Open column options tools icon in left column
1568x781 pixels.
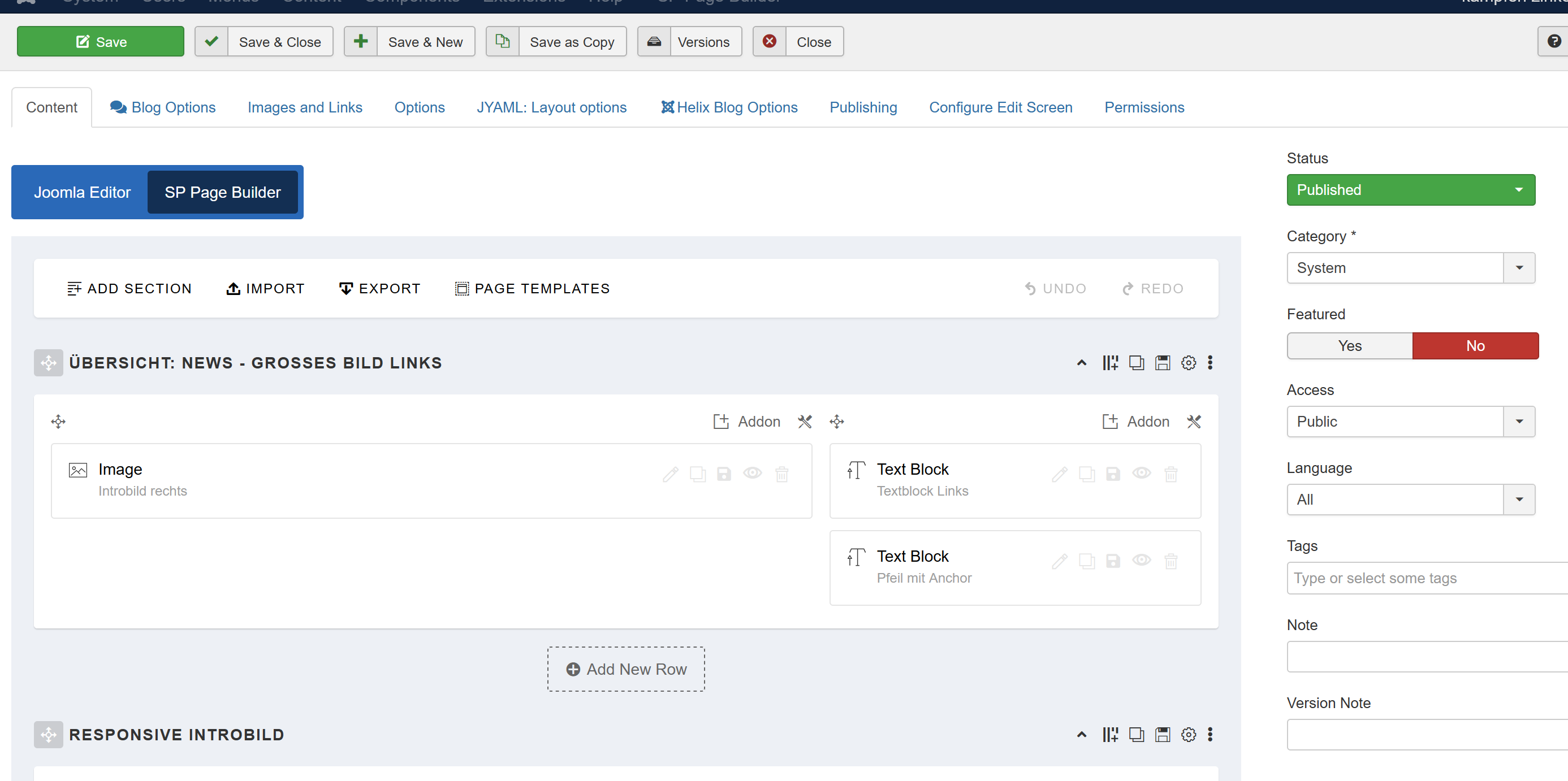point(805,422)
